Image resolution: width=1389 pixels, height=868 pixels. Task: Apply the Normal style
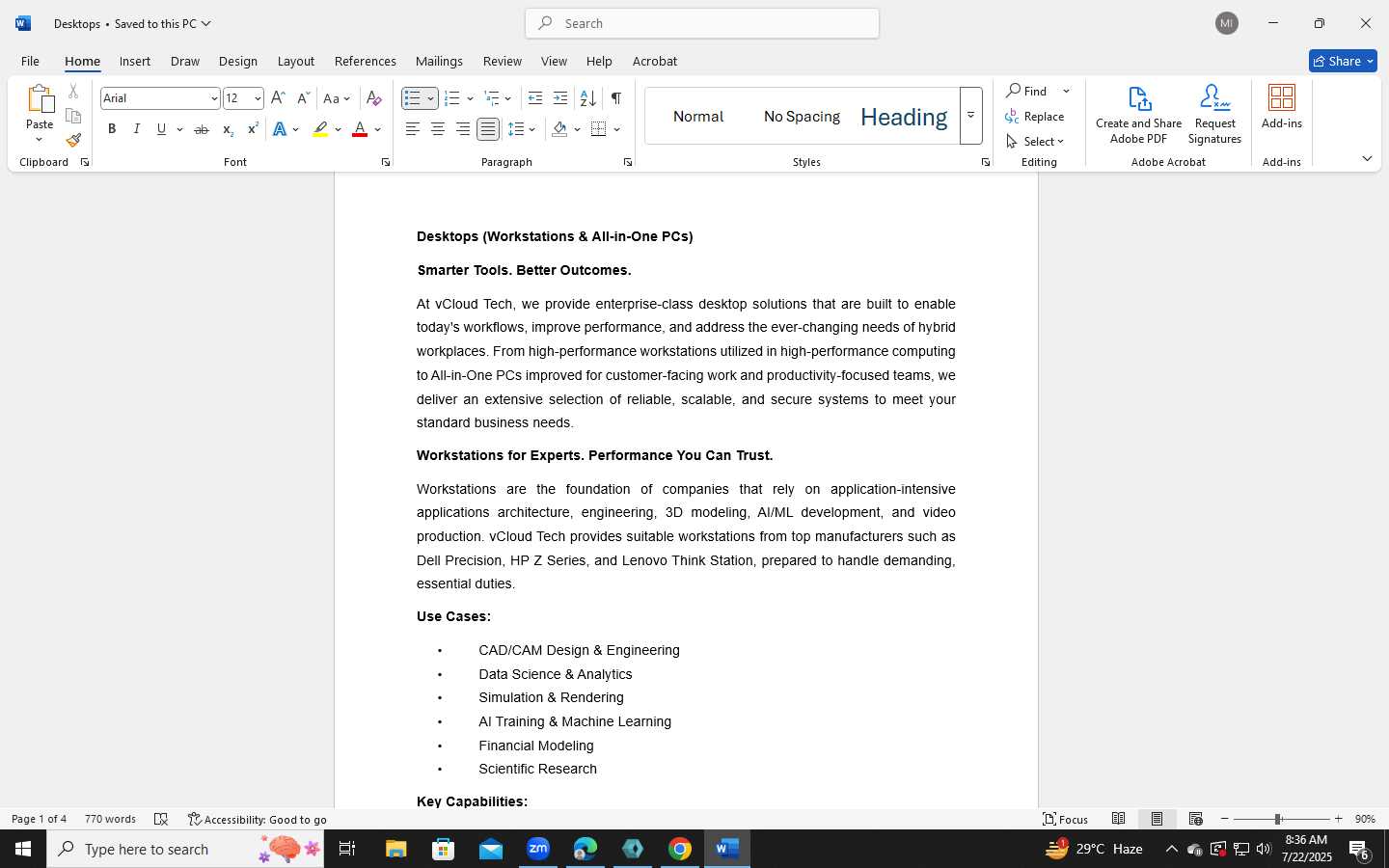click(698, 117)
